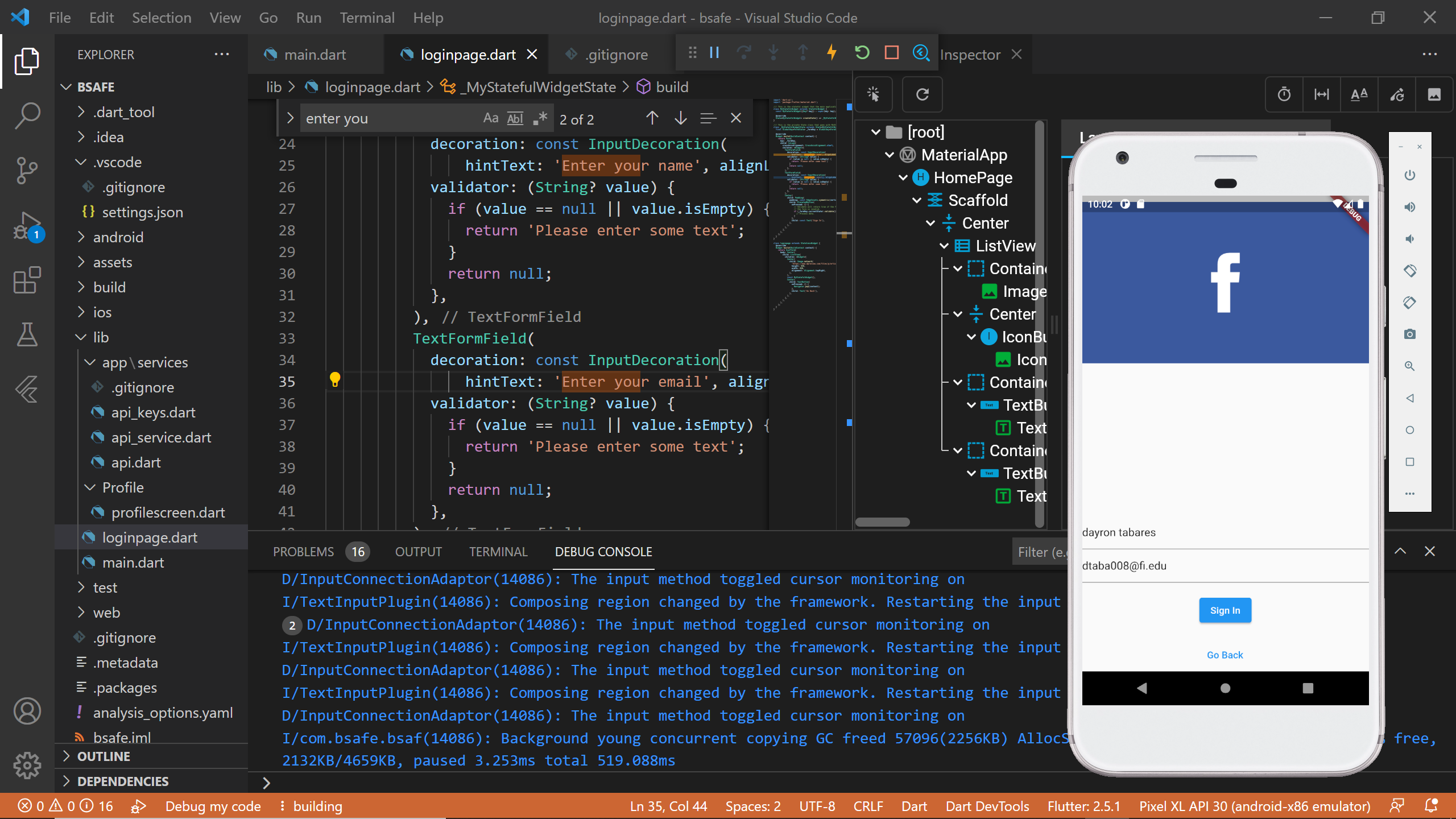
Task: Open the Source Control activity bar icon
Action: tap(27, 170)
